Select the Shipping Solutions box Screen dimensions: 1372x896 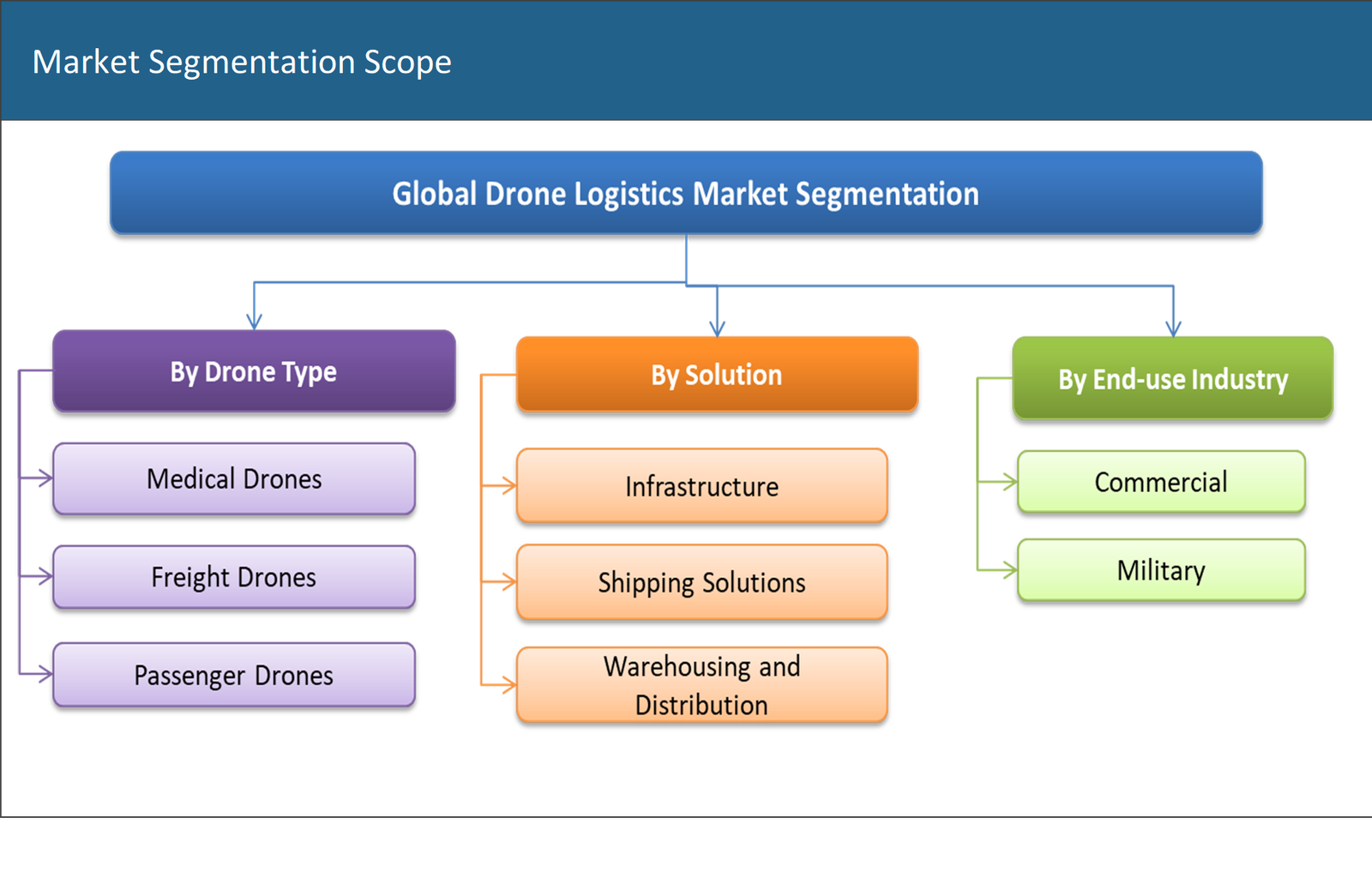pyautogui.click(x=701, y=582)
